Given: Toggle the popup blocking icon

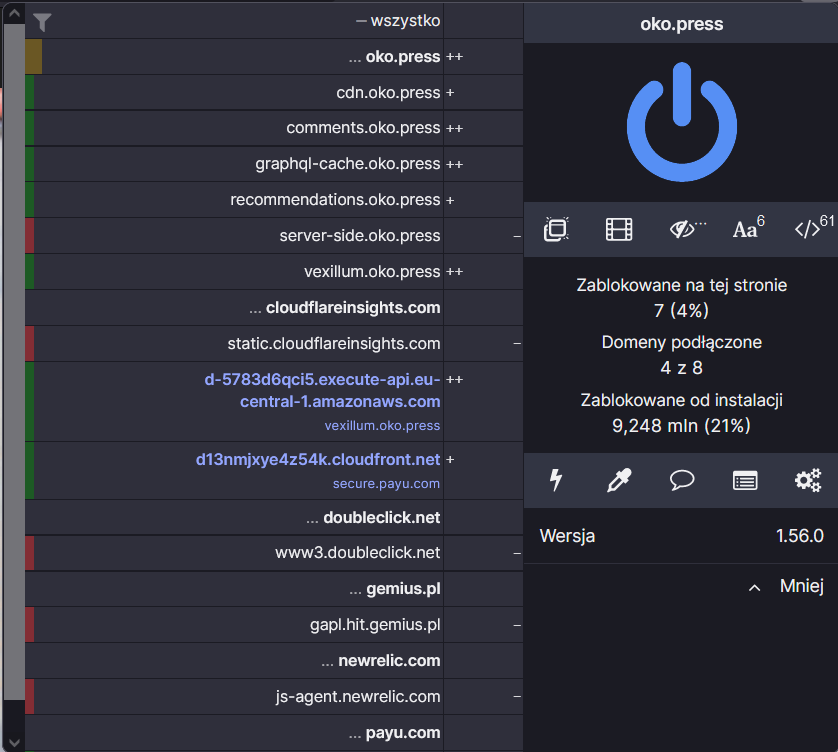Looking at the screenshot, I should click(x=556, y=229).
